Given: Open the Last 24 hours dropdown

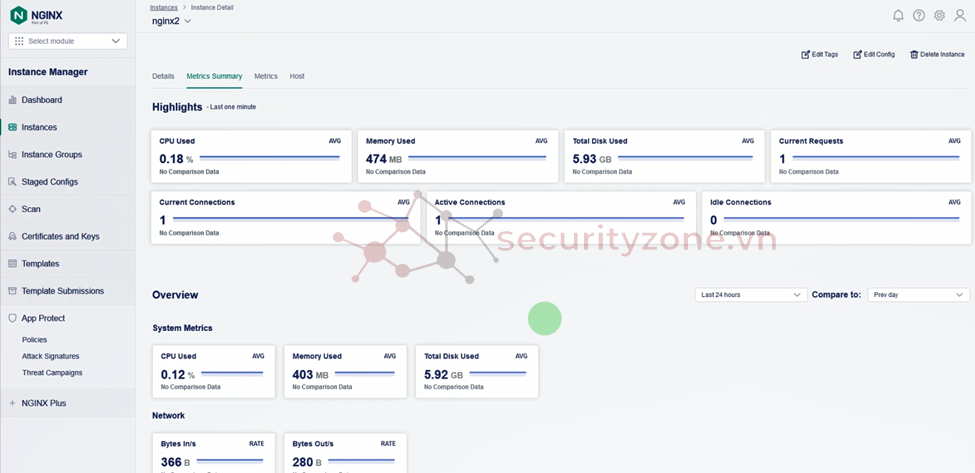Looking at the screenshot, I should [x=750, y=295].
